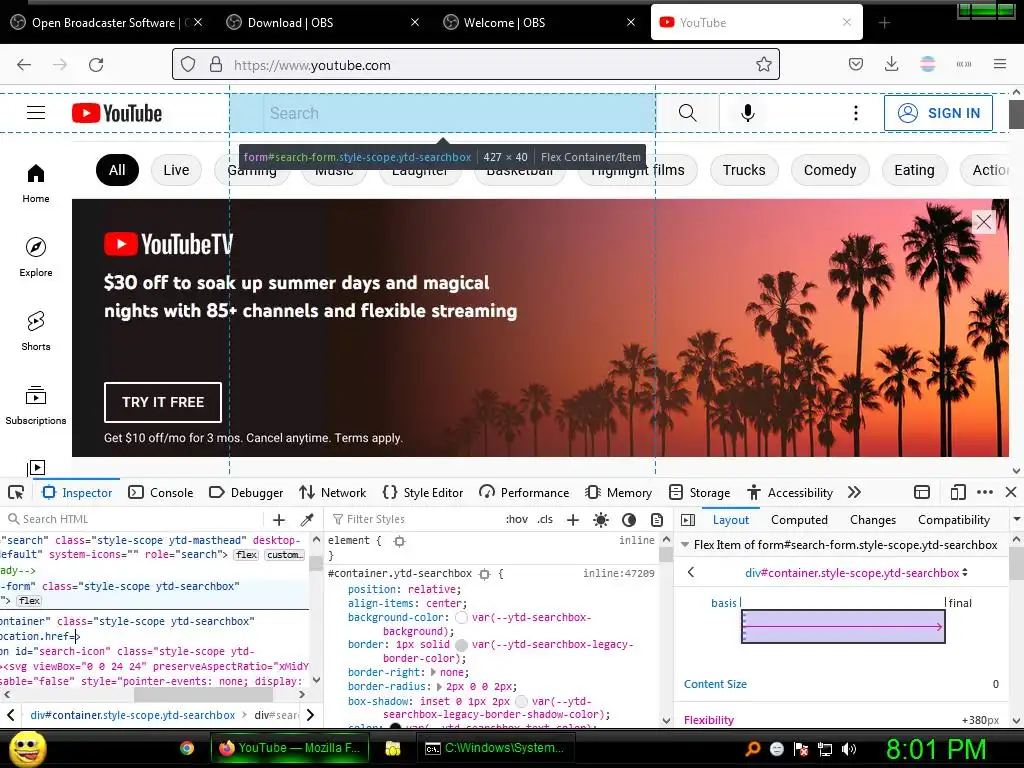This screenshot has height=768, width=1024.
Task: Toggle the .cls class panel
Action: click(545, 519)
